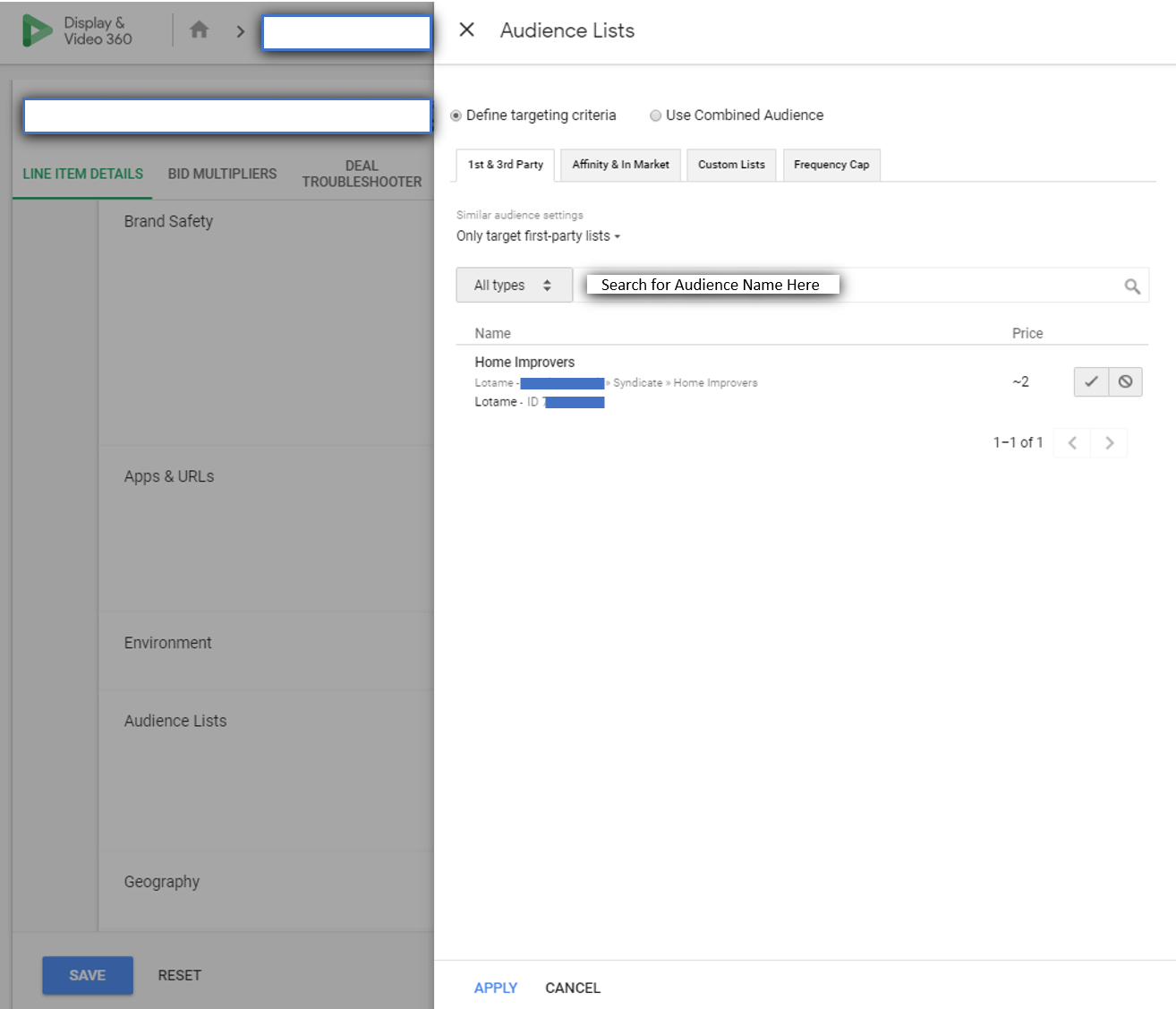This screenshot has width=1176, height=1009.
Task: Save the line item
Action: coord(88,975)
